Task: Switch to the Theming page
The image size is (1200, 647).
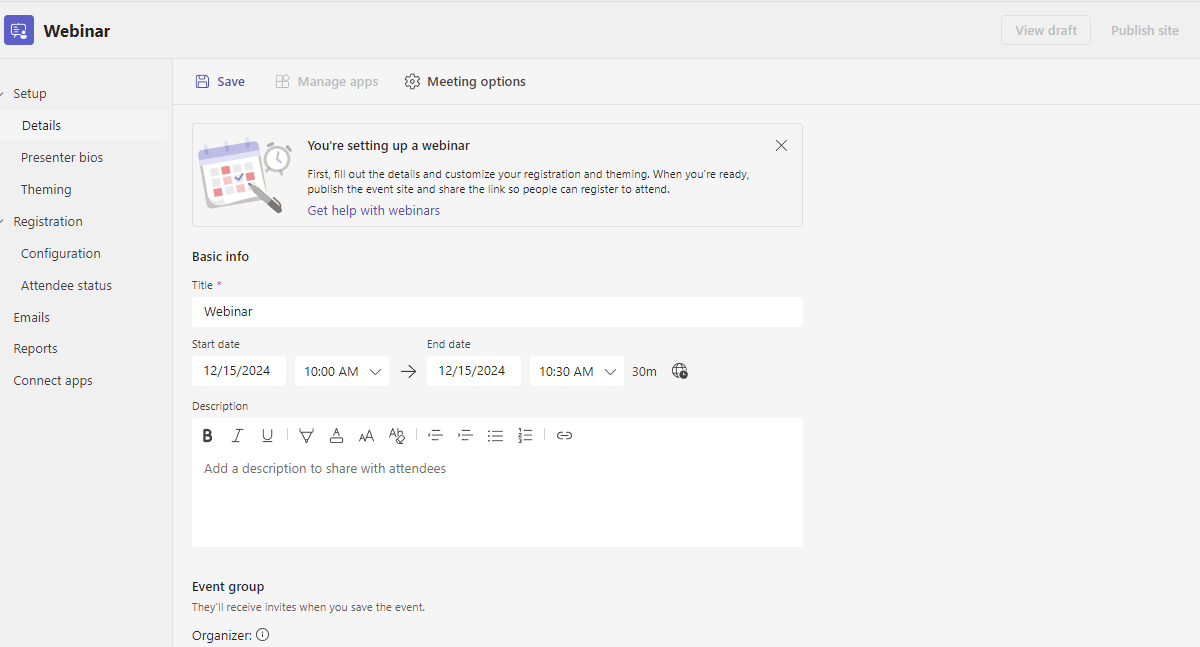Action: click(46, 189)
